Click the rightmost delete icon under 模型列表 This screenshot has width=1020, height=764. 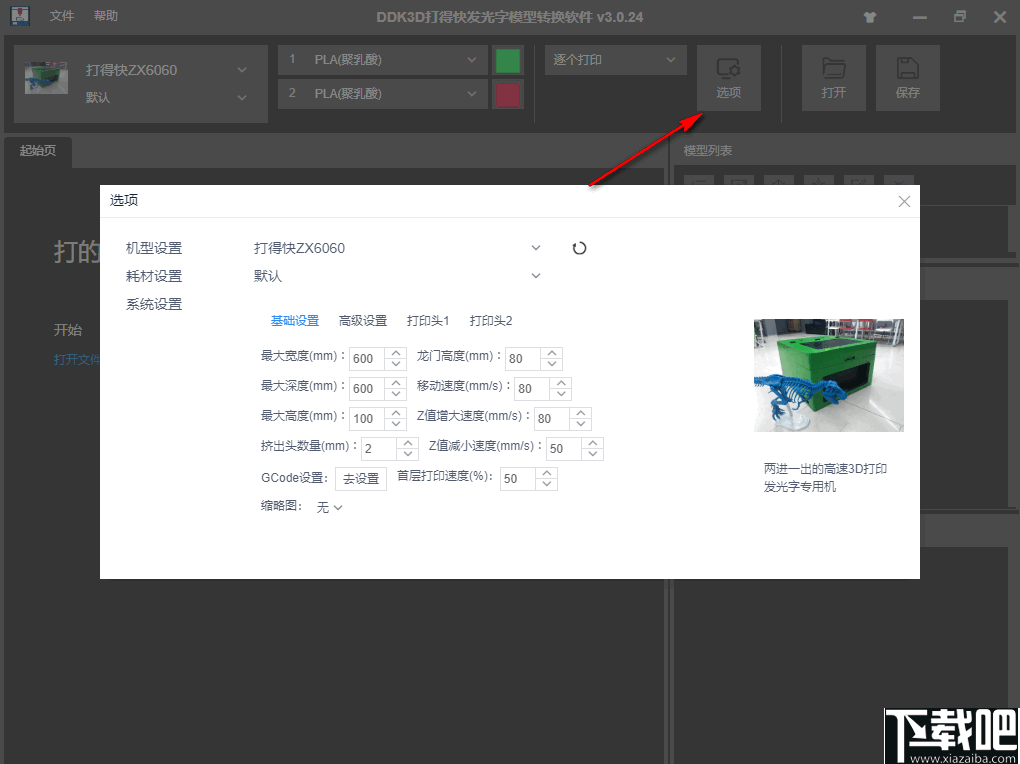pyautogui.click(x=898, y=182)
